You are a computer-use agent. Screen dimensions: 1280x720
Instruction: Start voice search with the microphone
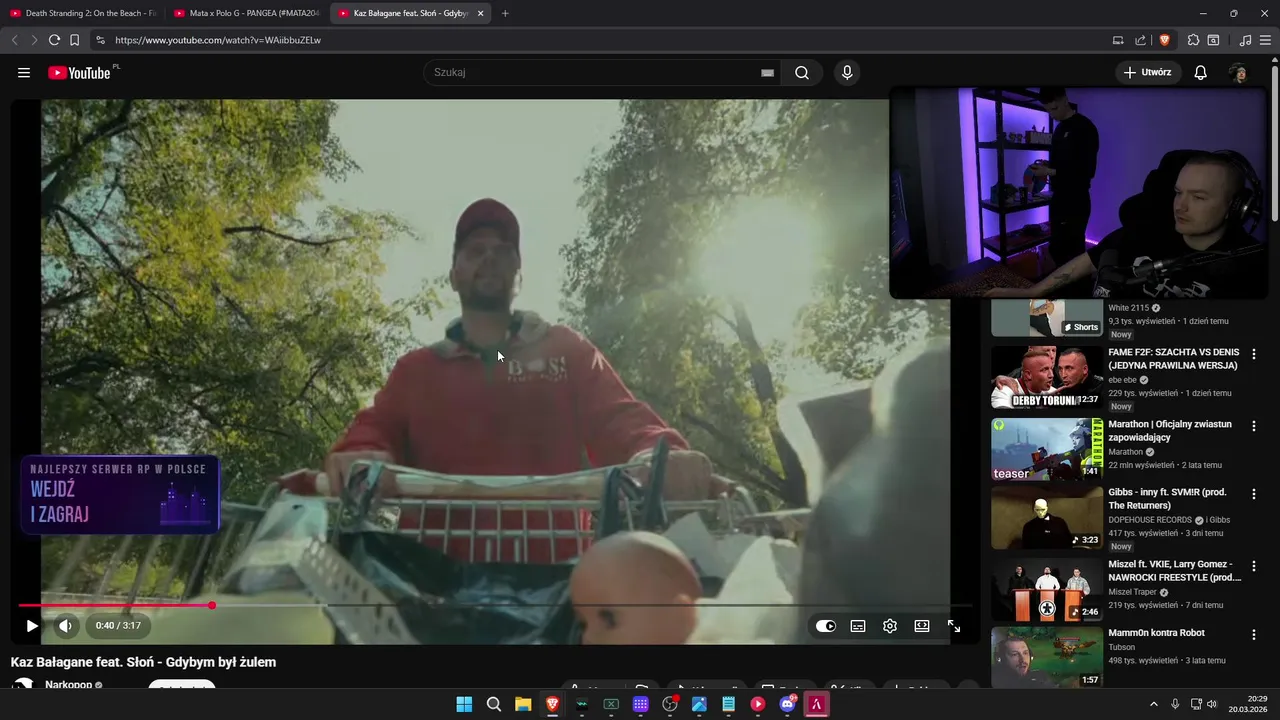click(847, 72)
